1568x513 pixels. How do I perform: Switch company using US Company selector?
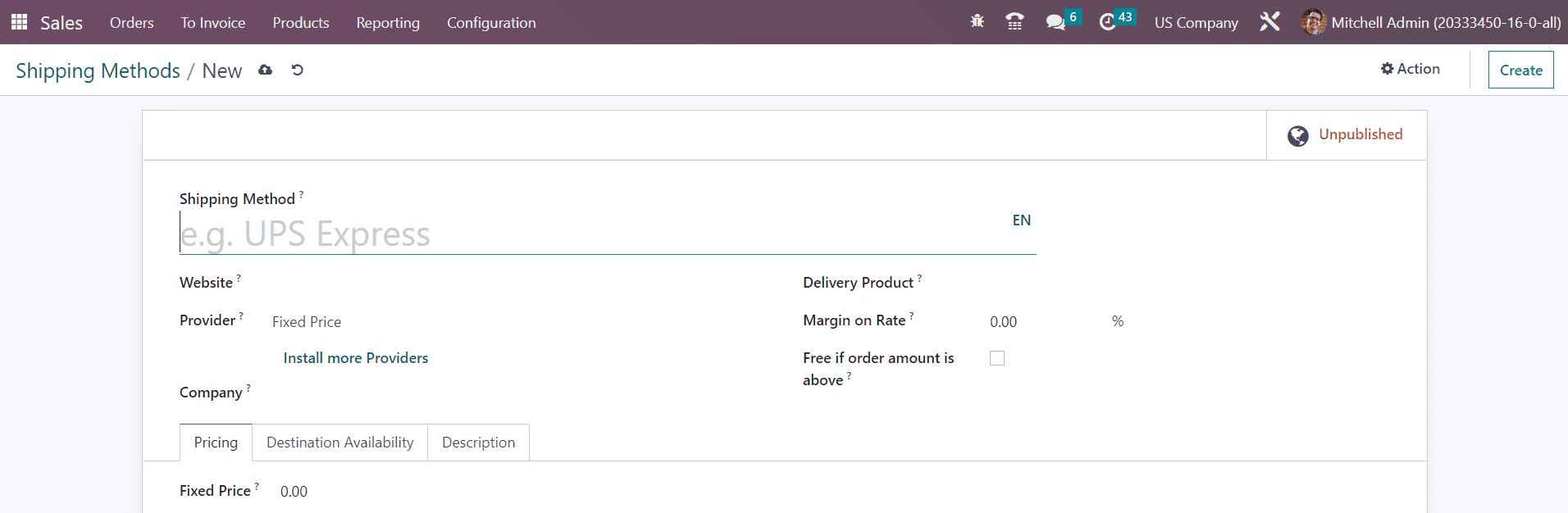1196,23
